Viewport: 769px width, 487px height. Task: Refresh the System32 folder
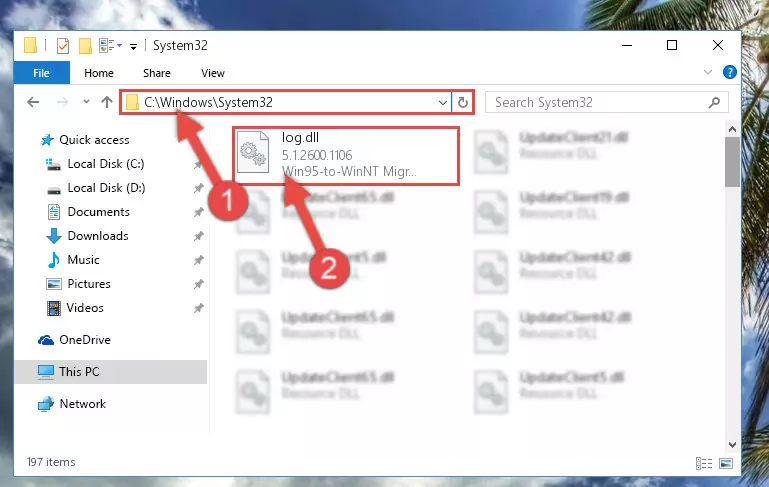(462, 103)
